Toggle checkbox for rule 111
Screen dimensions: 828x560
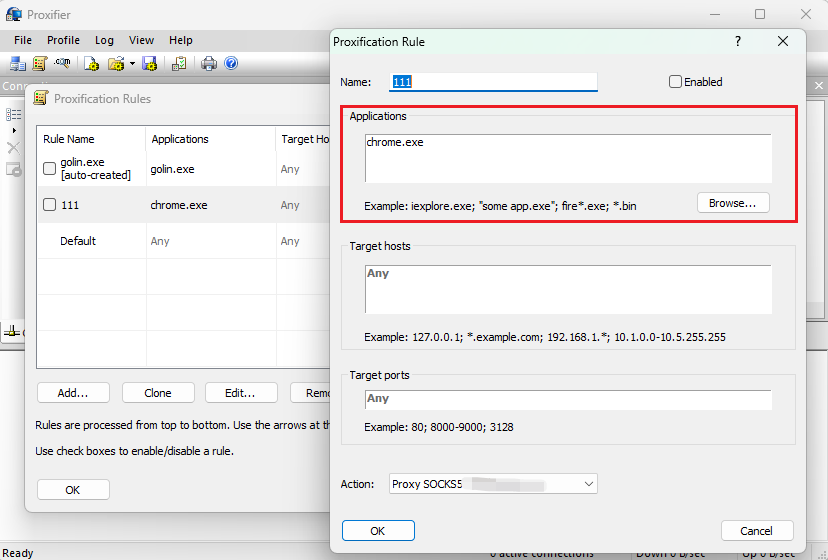click(x=49, y=204)
